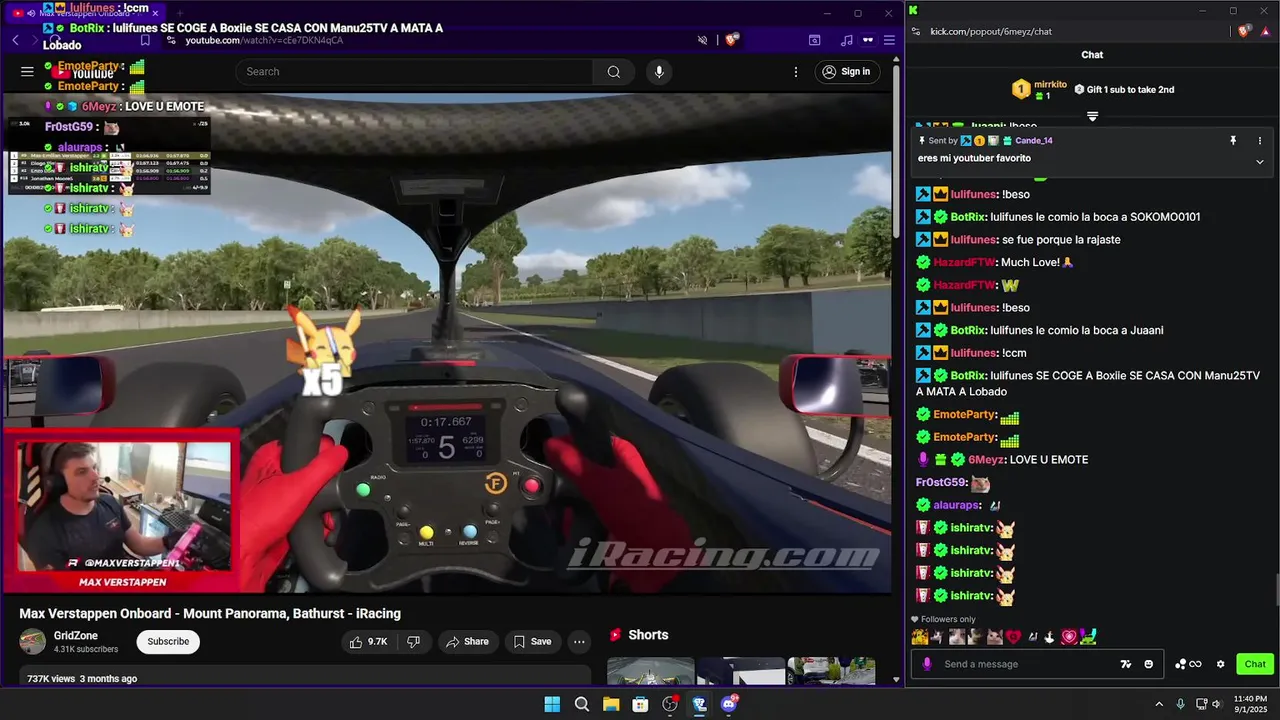Open pinned message three-dot options

point(1260,141)
